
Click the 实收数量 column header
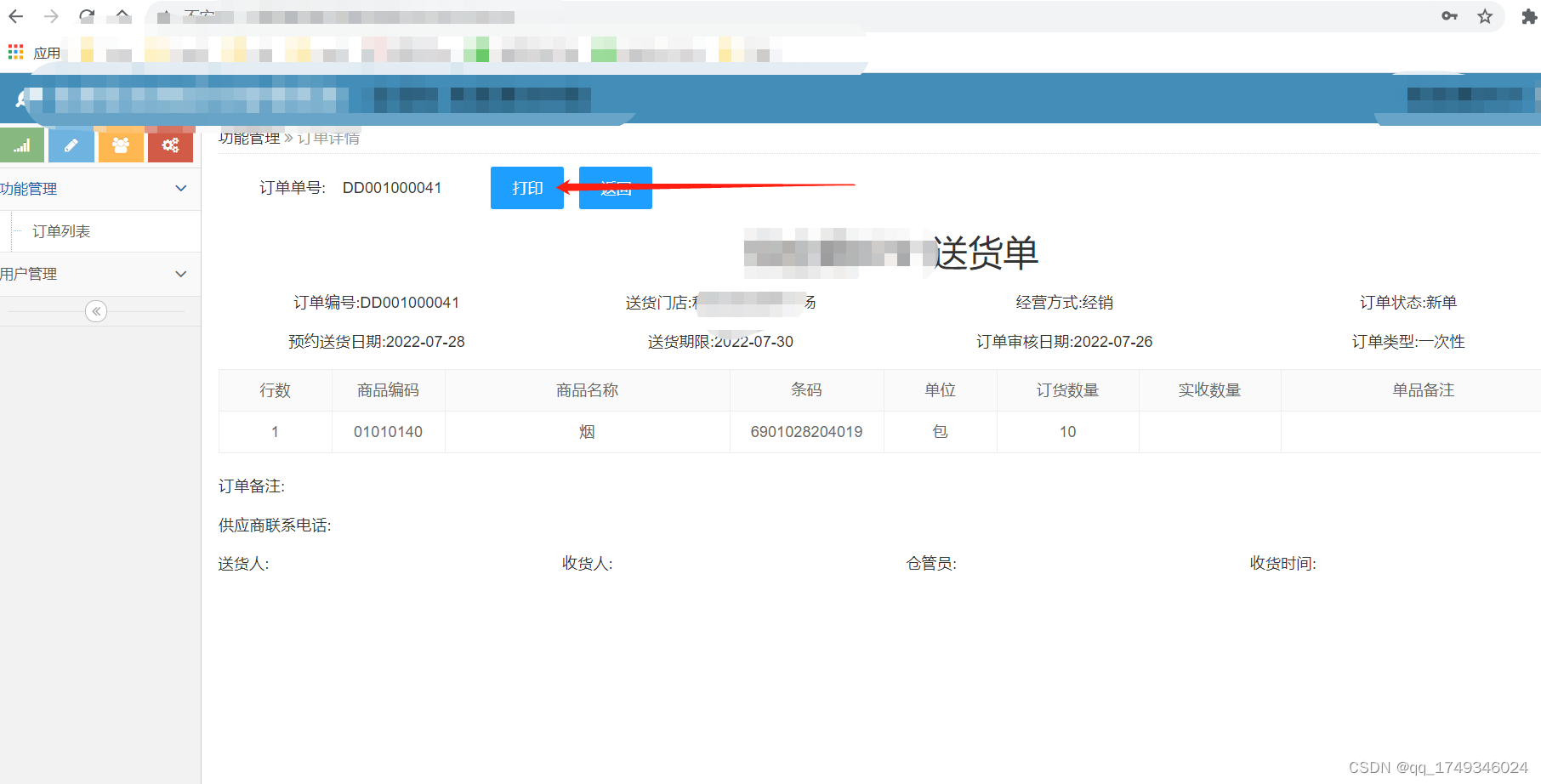tap(1209, 390)
